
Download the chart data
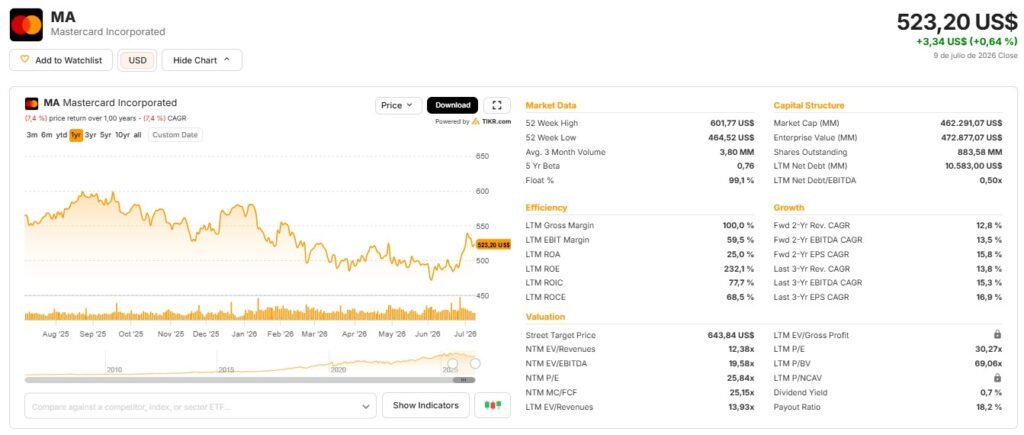pyautogui.click(x=453, y=105)
